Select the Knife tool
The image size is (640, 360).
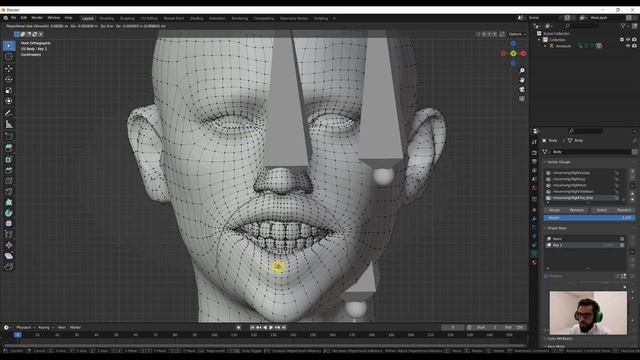point(9,191)
